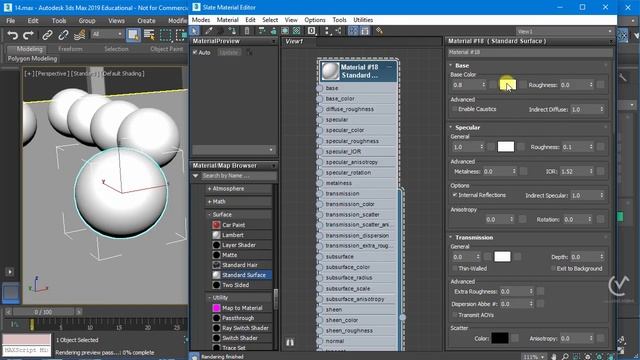Activate Select Object tool in 3ds Max
The width and height of the screenshot is (640, 360).
[x=133, y=35]
